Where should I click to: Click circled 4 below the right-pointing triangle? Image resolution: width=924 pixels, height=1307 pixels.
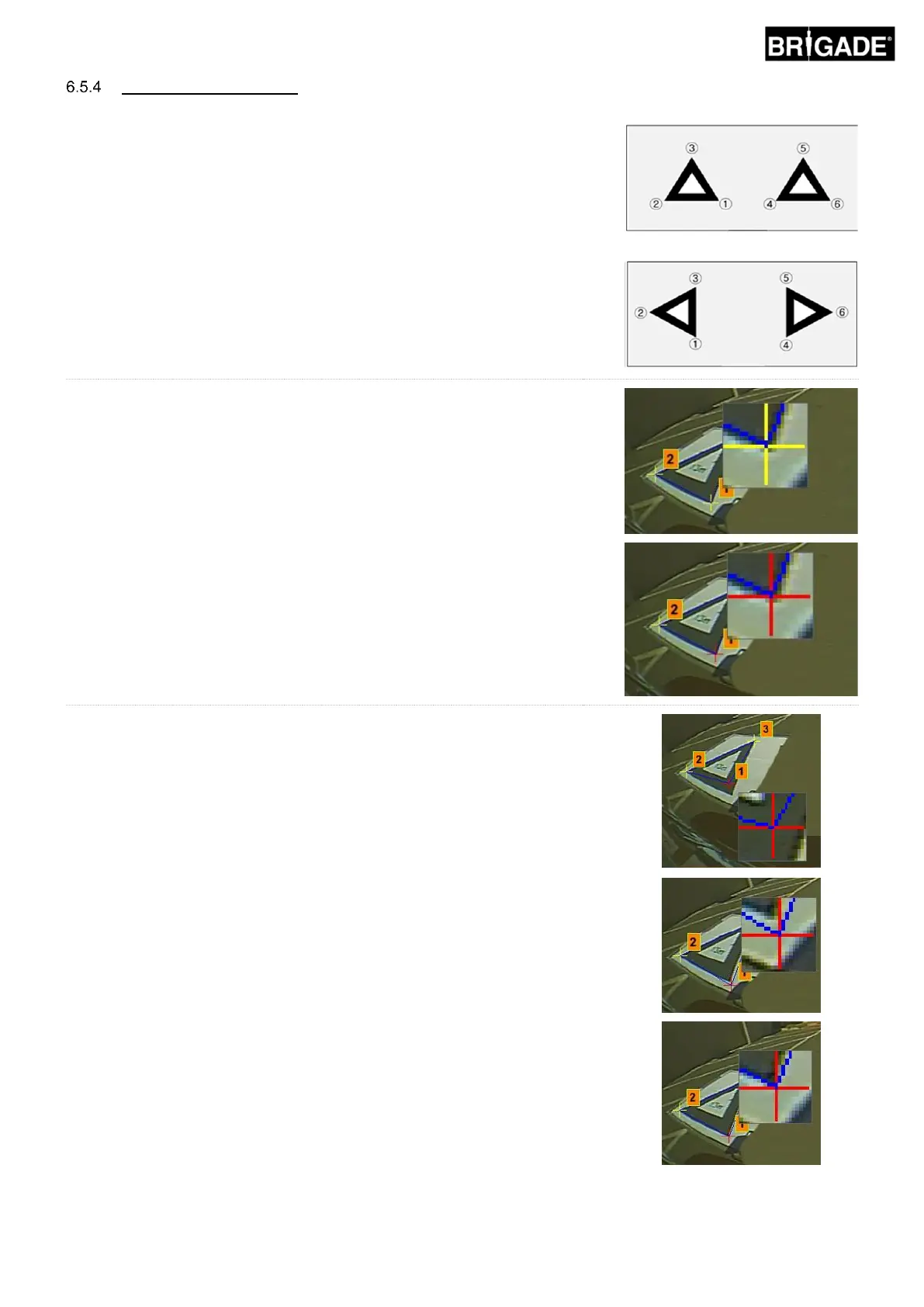click(786, 345)
